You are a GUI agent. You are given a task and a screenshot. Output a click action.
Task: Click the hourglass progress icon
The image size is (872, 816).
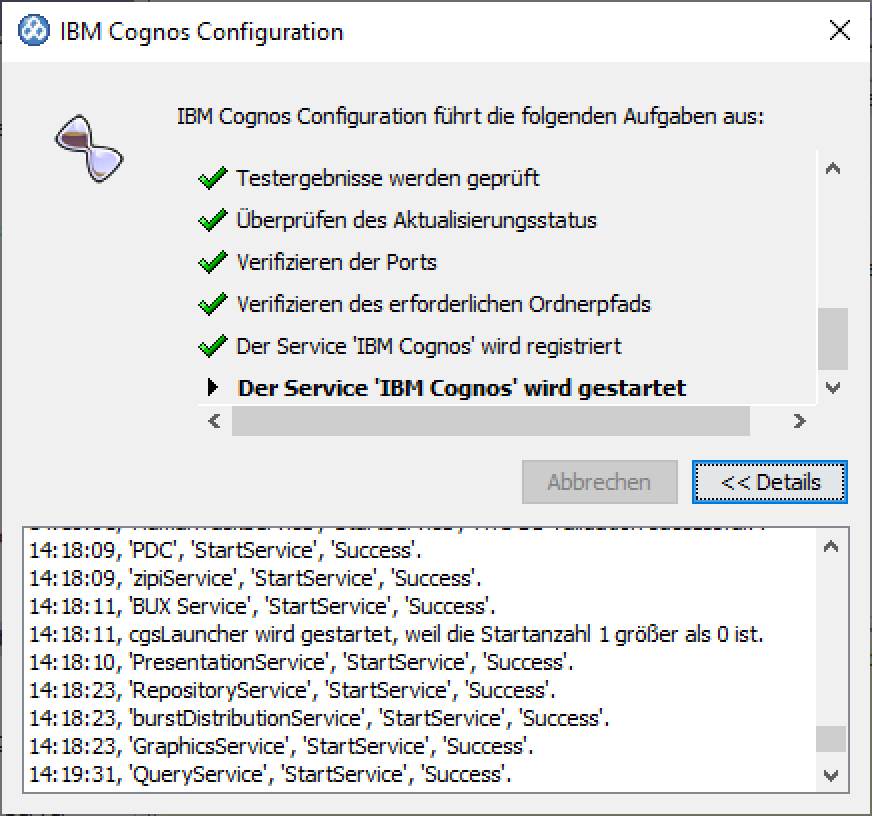(88, 148)
